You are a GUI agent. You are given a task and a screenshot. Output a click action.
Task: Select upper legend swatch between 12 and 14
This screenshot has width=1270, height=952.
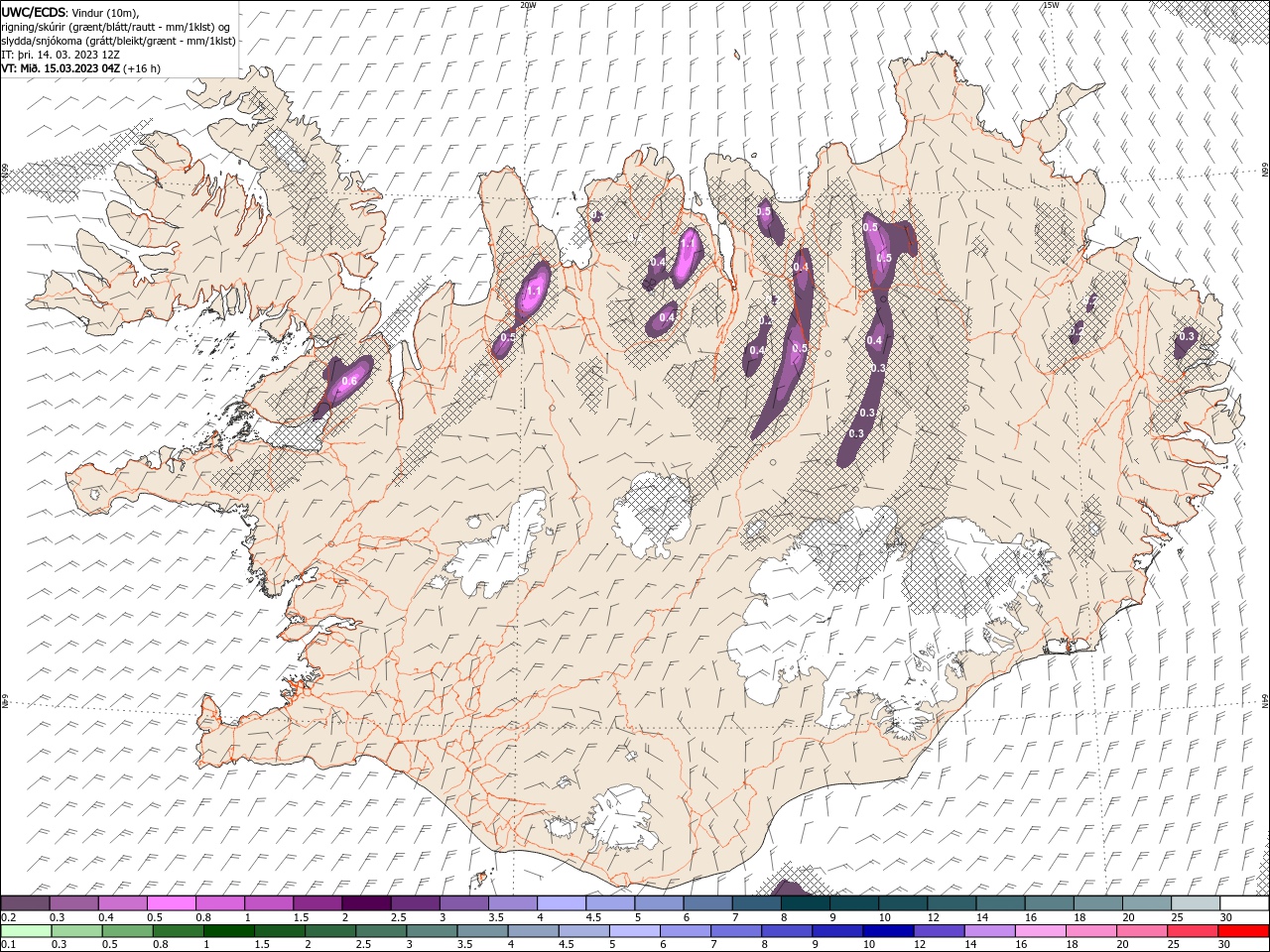[x=952, y=902]
